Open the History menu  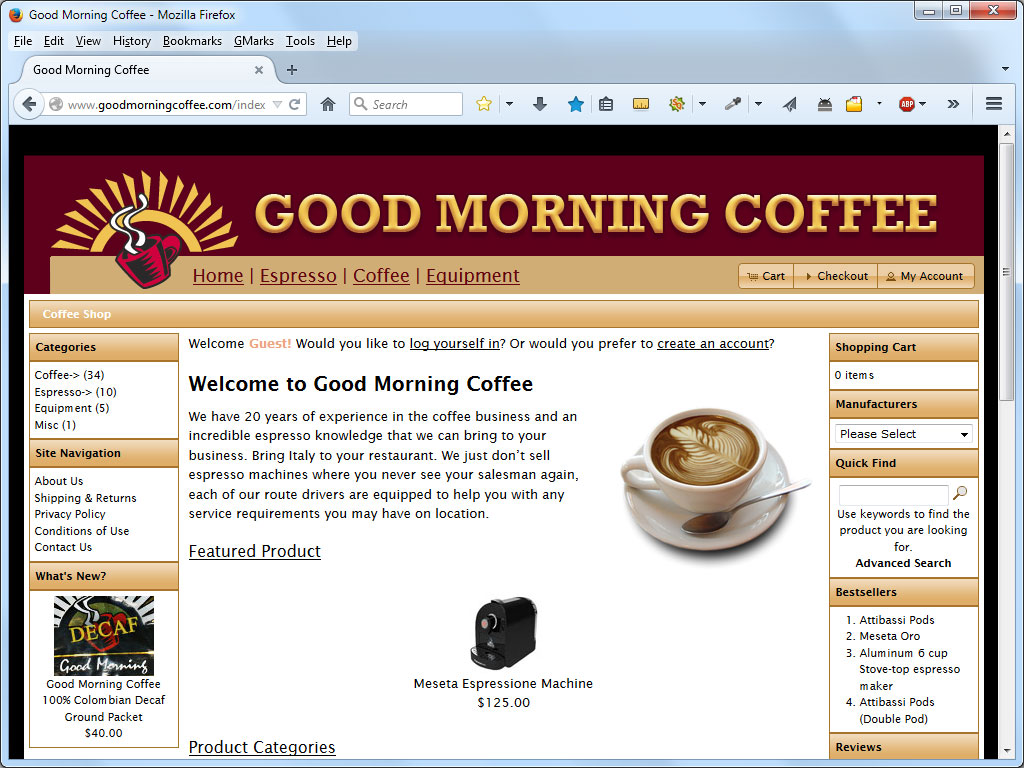(132, 41)
